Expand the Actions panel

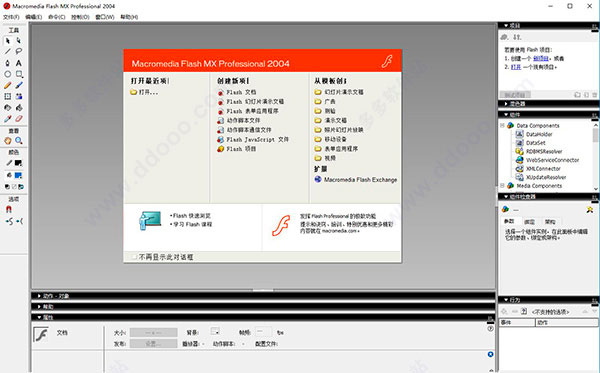point(39,296)
